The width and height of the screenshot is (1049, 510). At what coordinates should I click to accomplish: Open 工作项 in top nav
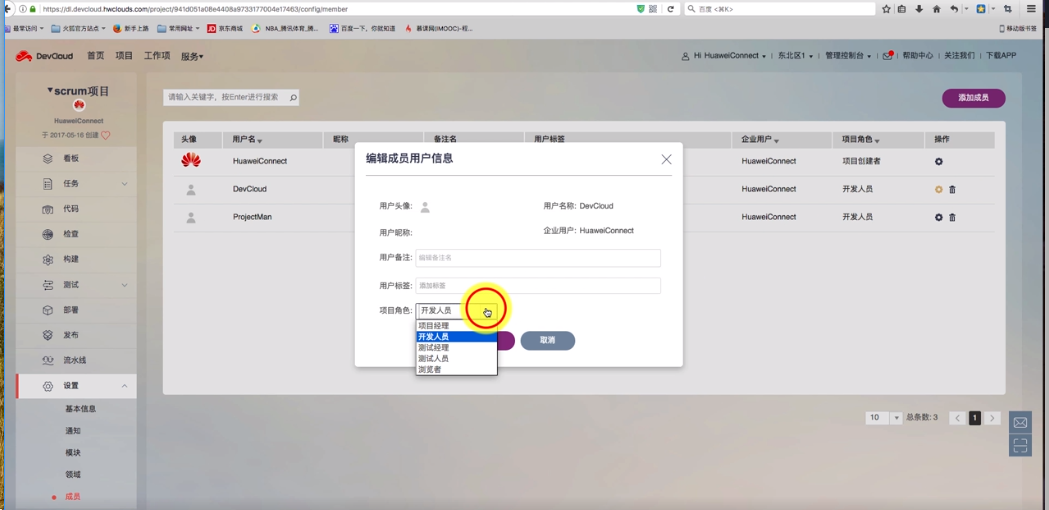157,56
